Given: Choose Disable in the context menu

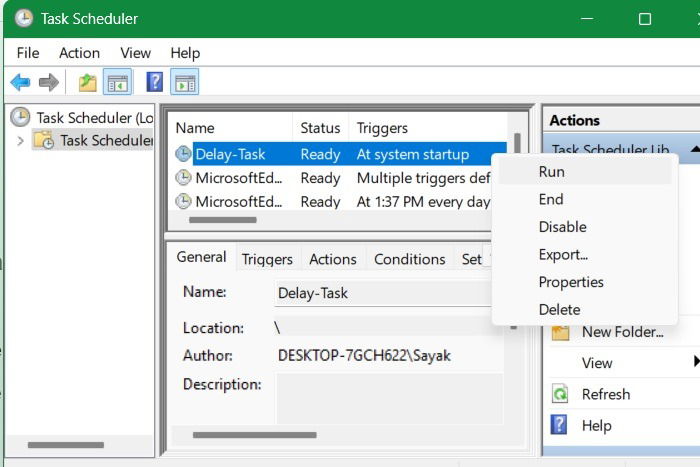Looking at the screenshot, I should pyautogui.click(x=562, y=227).
